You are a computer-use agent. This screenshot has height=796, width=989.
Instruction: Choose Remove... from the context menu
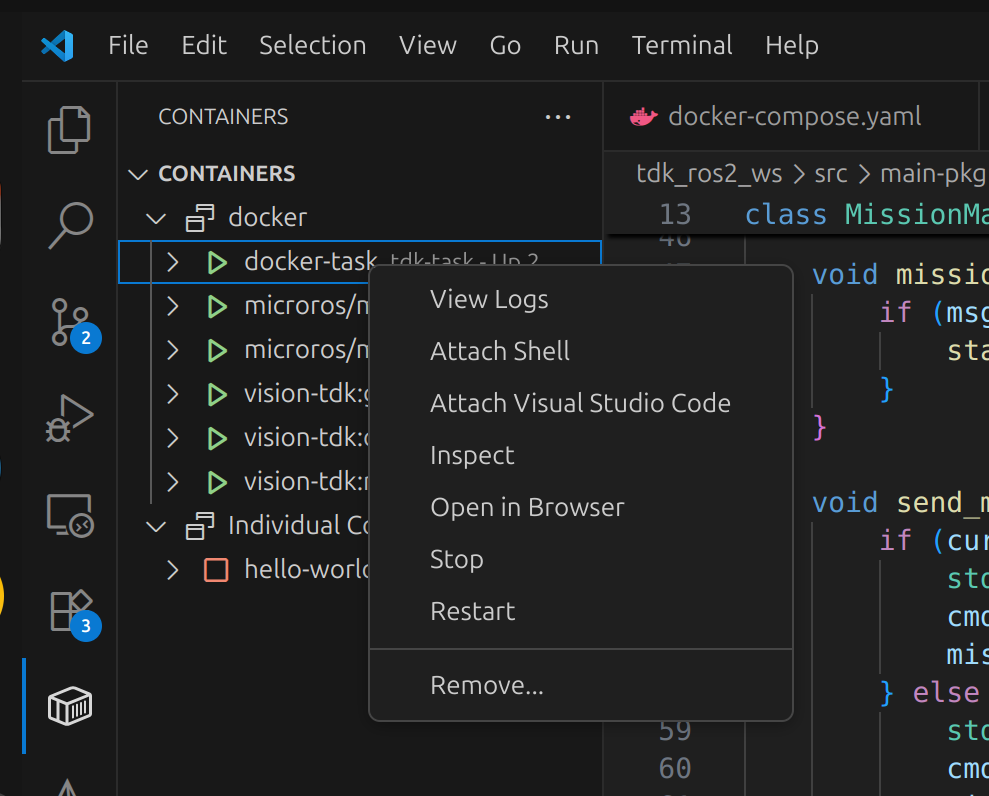pos(487,685)
